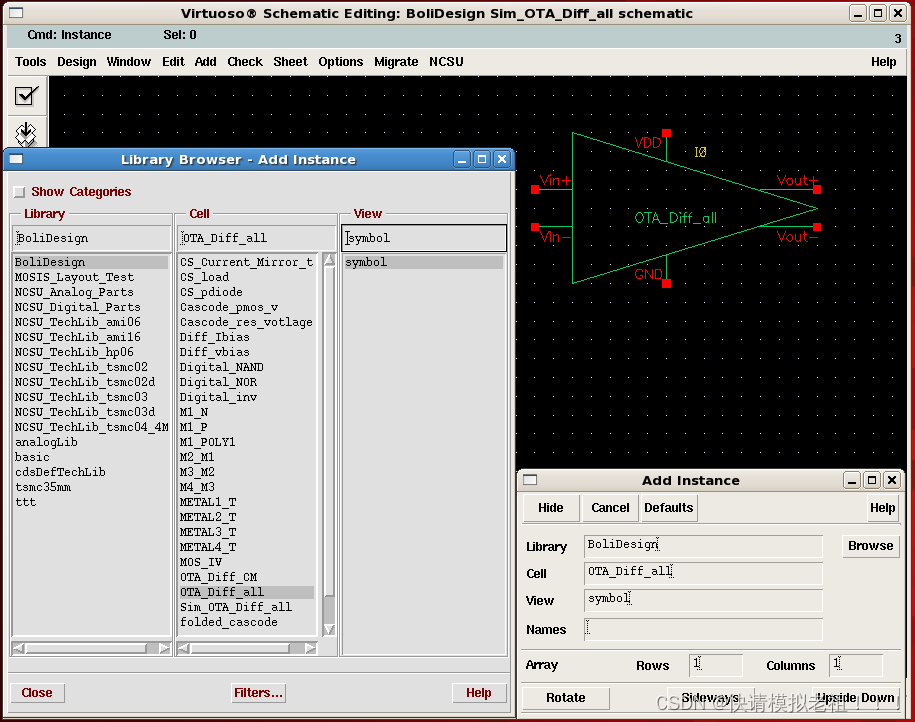
Task: Click Cancel in Add Instance dialog
Action: (x=610, y=508)
